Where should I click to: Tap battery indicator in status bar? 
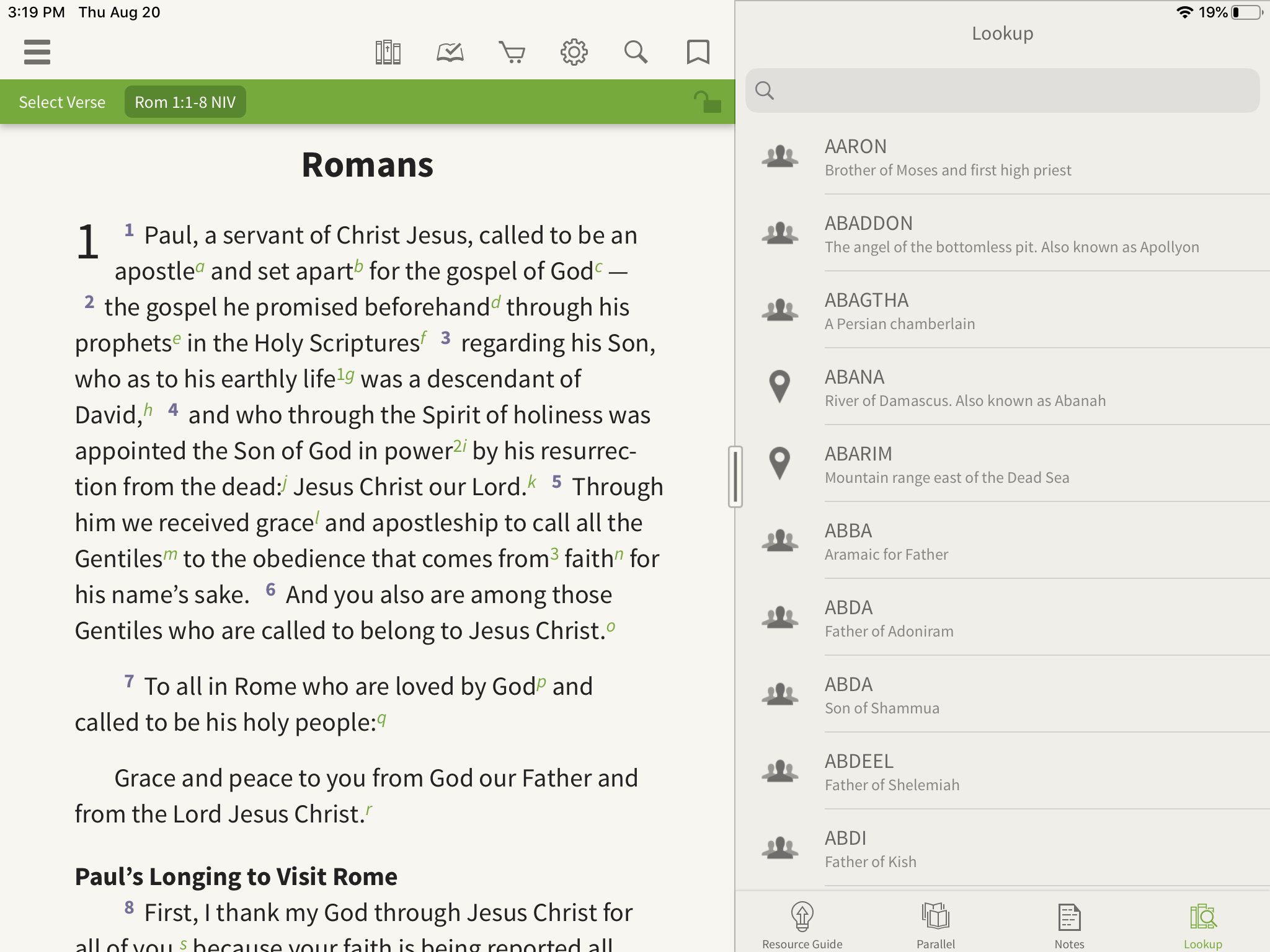click(x=1247, y=12)
